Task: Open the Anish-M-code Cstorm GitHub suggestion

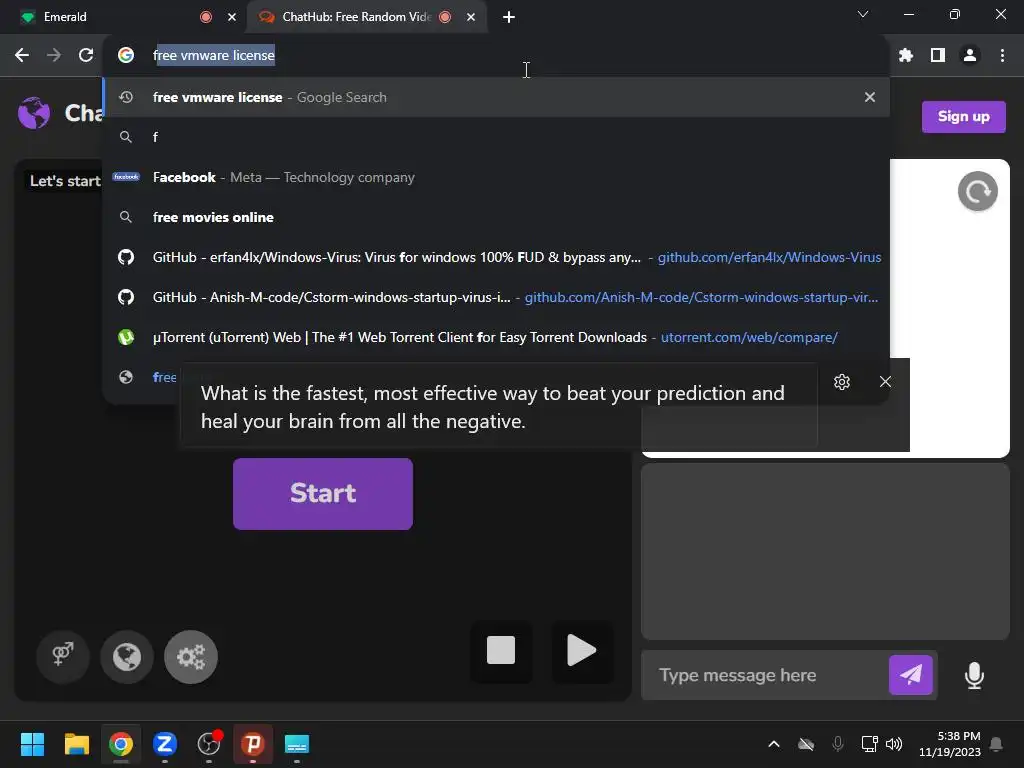Action: [496, 297]
